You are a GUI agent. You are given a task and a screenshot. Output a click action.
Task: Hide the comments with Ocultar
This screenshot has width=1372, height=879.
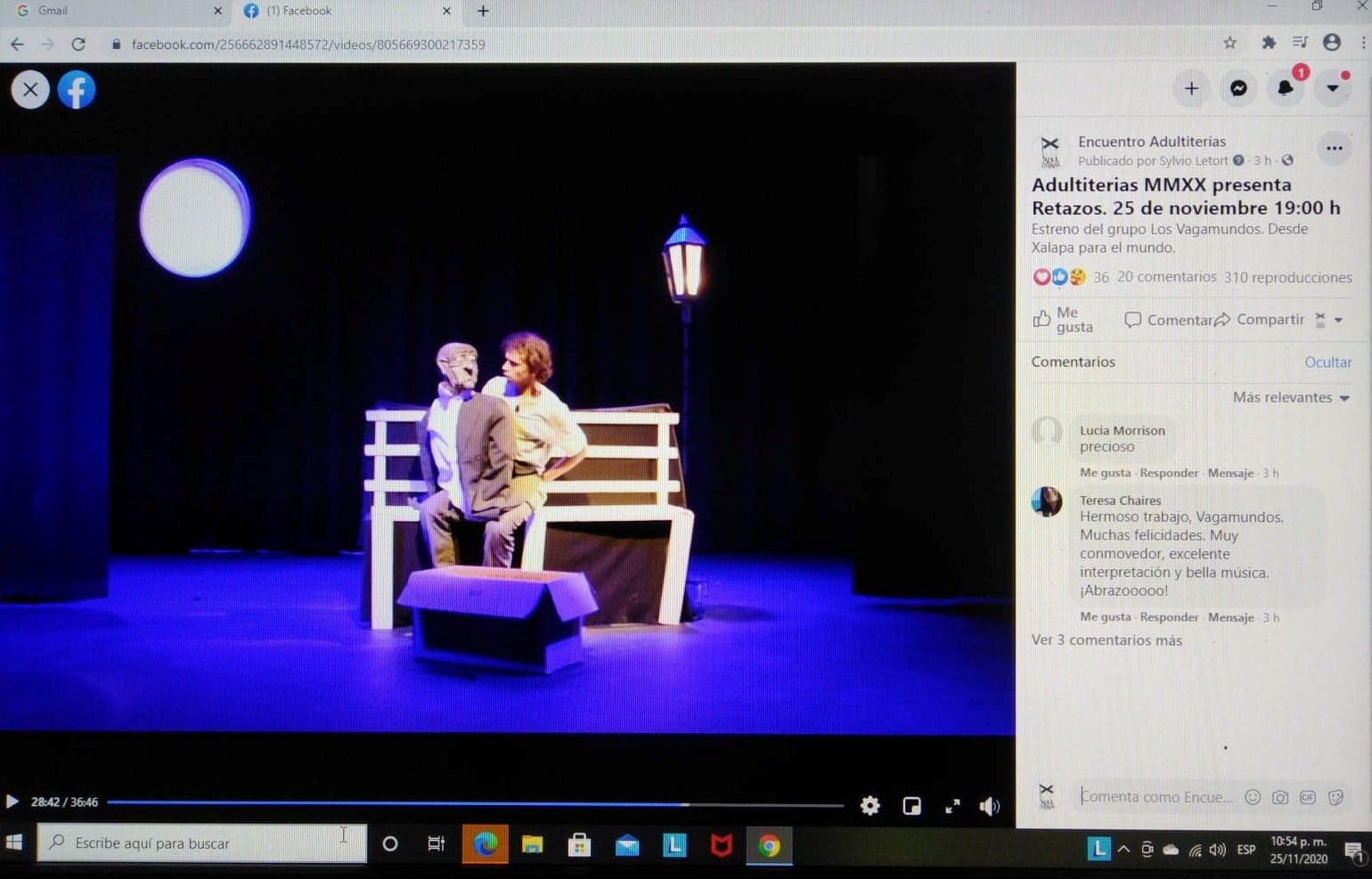coord(1328,362)
